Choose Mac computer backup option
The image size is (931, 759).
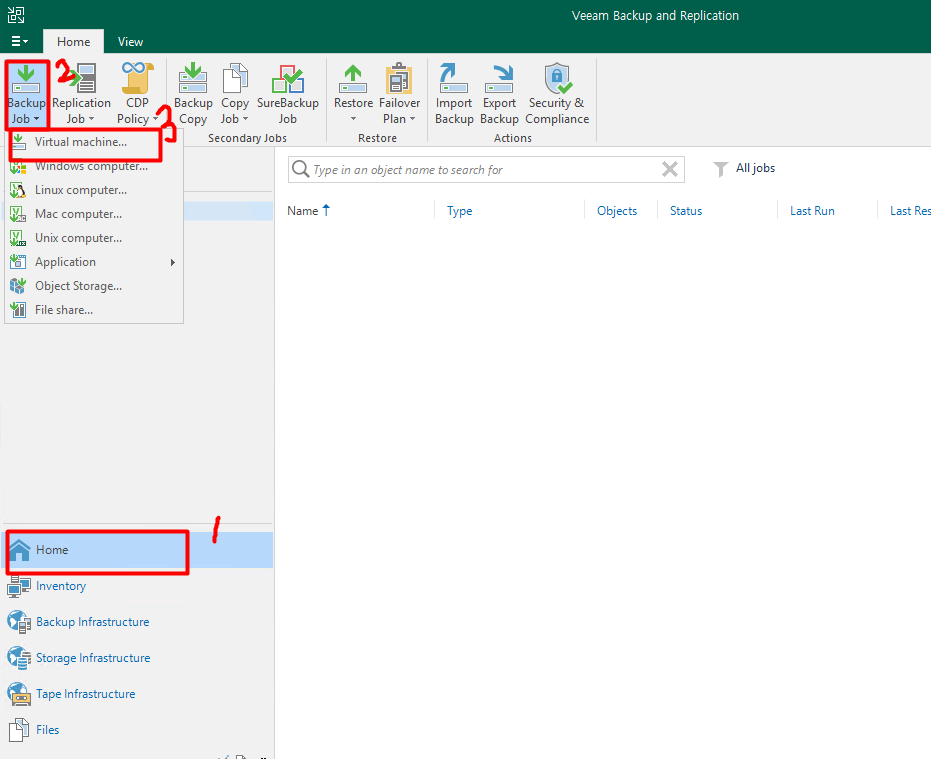click(94, 214)
